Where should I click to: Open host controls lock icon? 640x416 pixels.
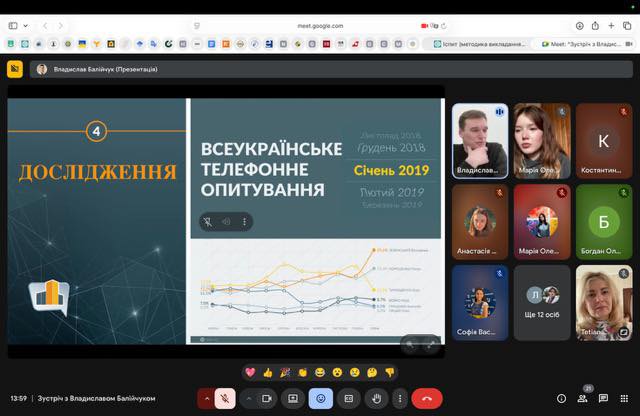626,398
